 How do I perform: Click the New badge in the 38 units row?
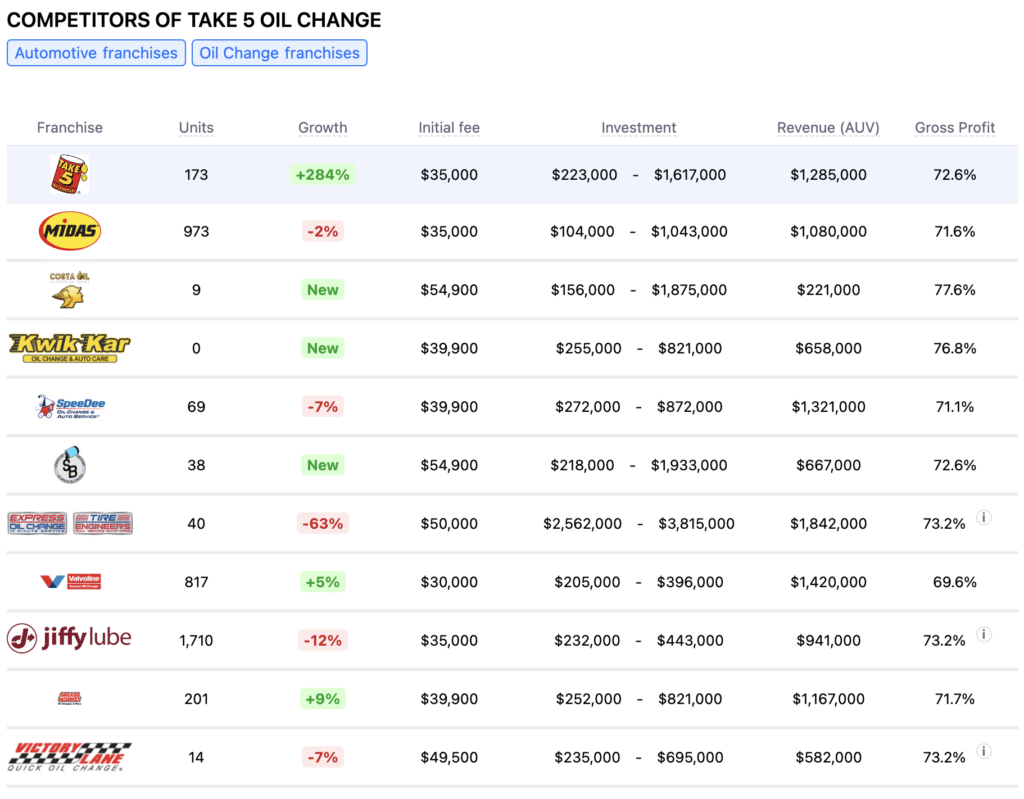coord(323,465)
